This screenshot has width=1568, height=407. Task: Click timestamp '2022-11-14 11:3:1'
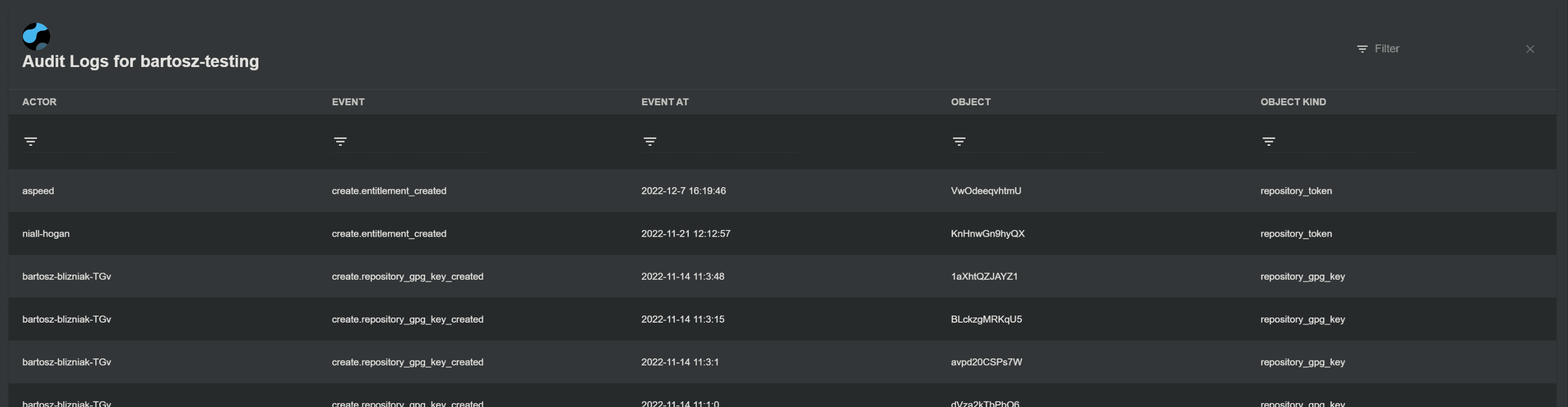tap(680, 362)
